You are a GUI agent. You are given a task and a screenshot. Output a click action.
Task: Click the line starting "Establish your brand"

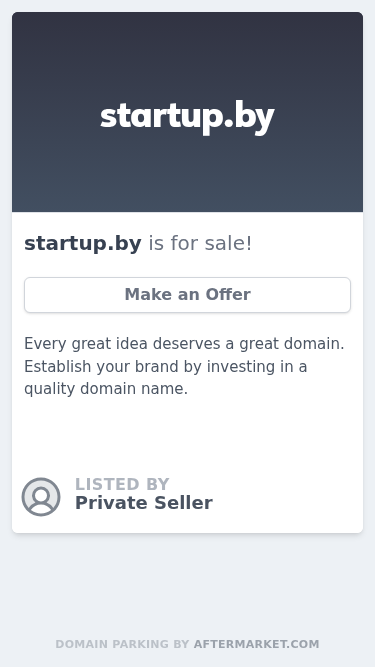click(x=165, y=366)
